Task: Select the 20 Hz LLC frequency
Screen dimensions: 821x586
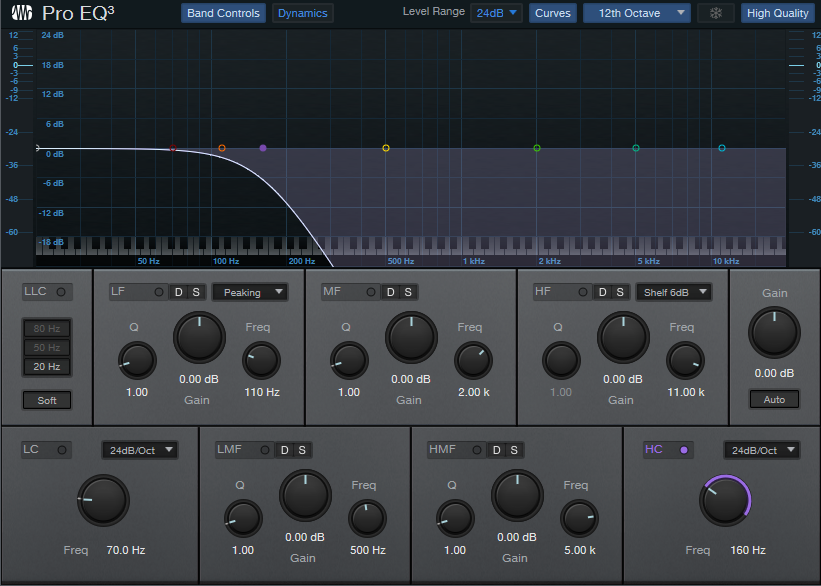Action: (47, 367)
